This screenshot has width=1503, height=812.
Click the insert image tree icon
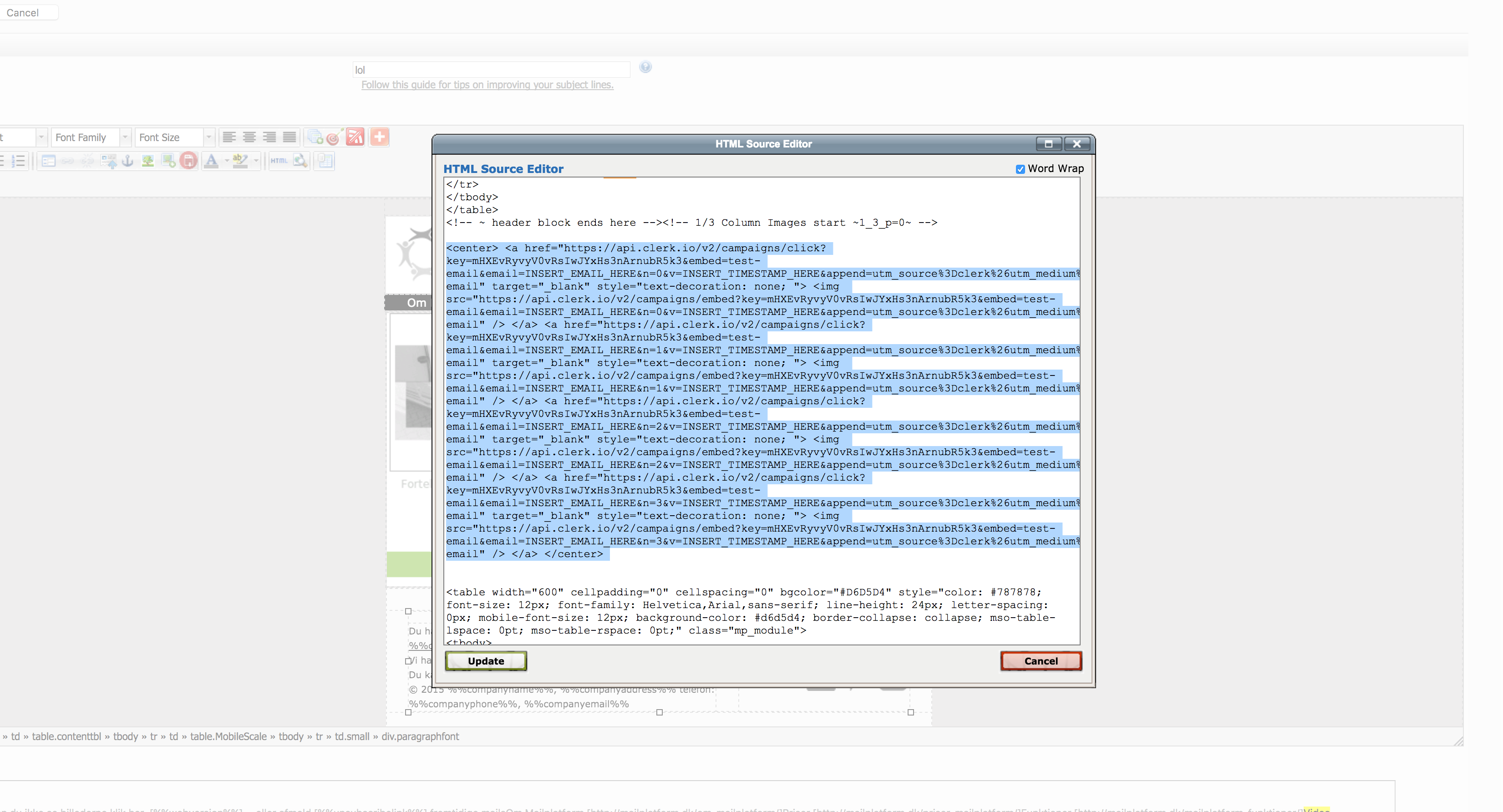coord(148,161)
